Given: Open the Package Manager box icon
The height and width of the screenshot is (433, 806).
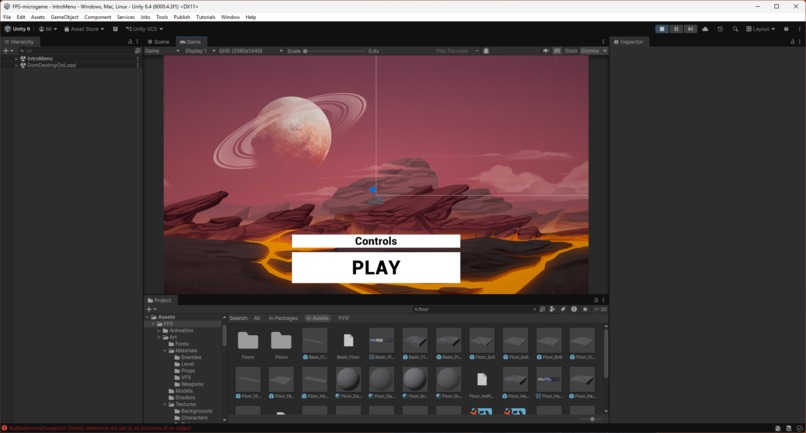Looking at the screenshot, I should [x=115, y=29].
